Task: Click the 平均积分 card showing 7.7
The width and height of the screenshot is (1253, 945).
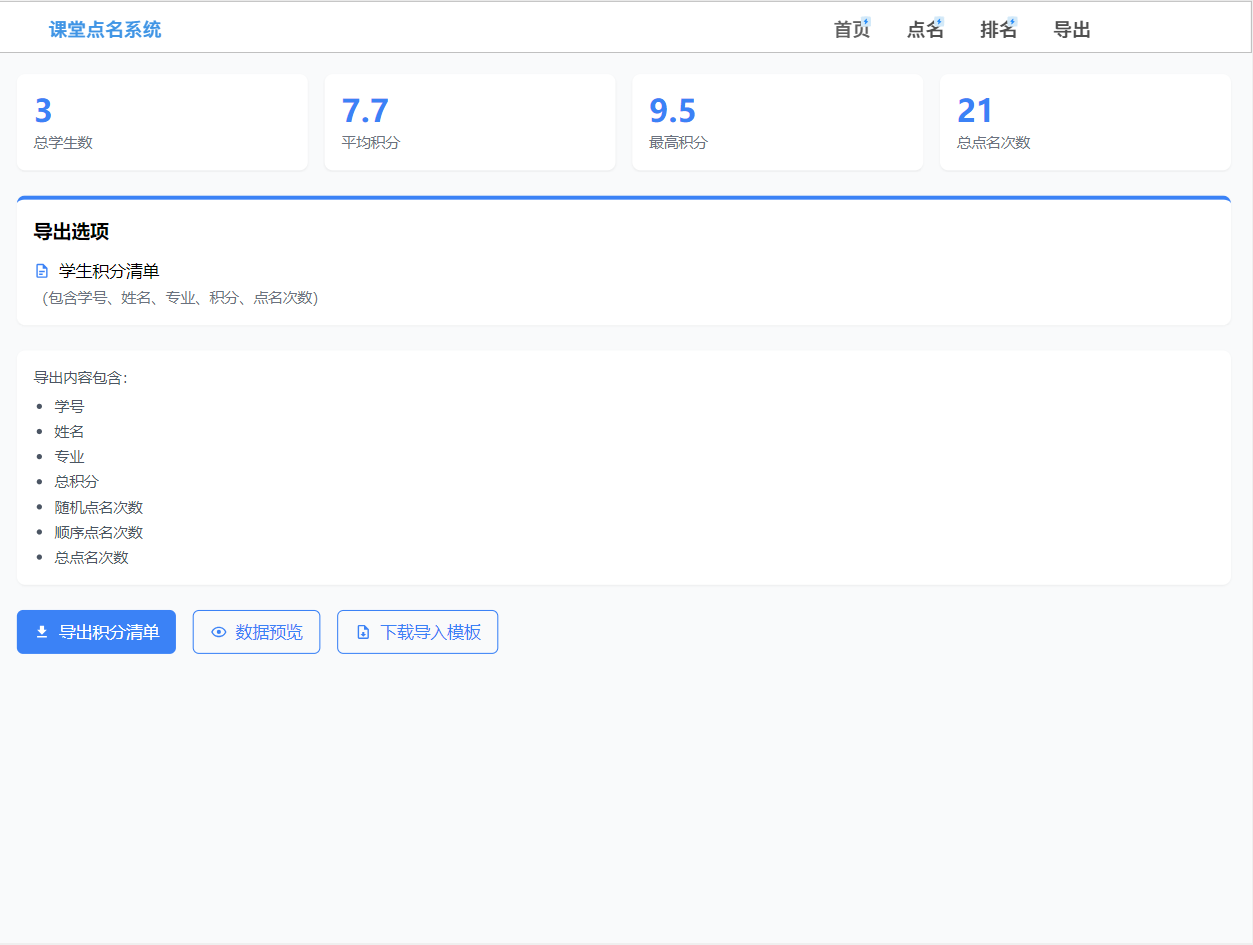Action: click(470, 121)
